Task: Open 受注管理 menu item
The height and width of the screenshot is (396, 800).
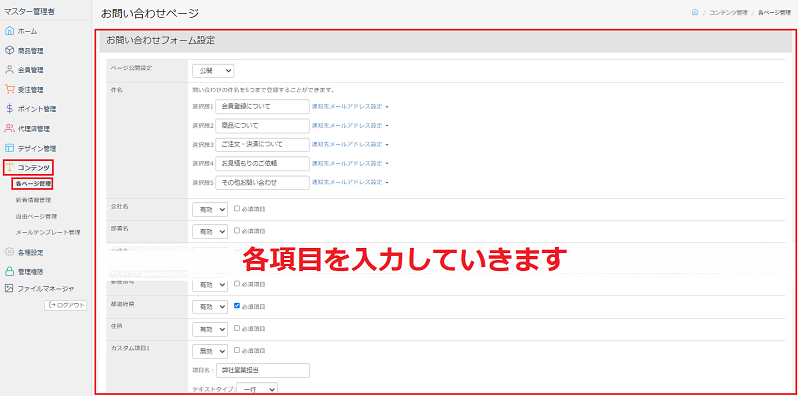Action: point(31,89)
